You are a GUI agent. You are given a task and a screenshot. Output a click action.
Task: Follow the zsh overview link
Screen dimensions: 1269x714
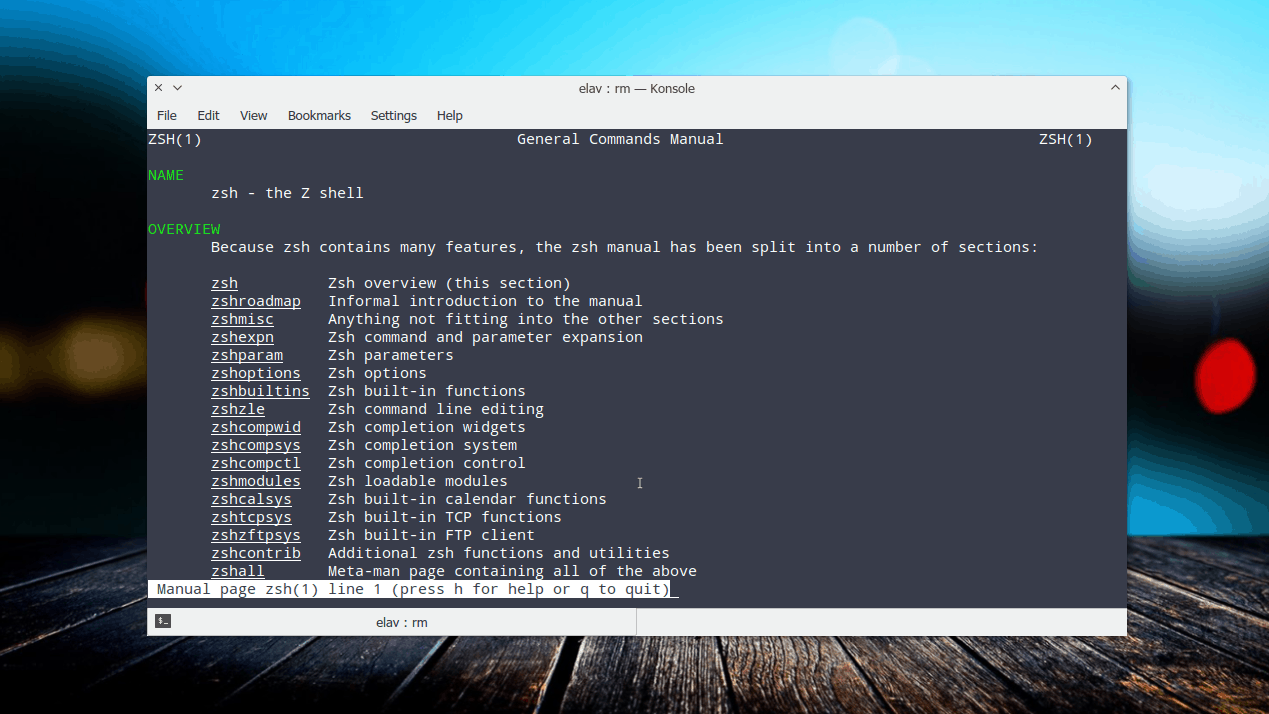pos(224,283)
